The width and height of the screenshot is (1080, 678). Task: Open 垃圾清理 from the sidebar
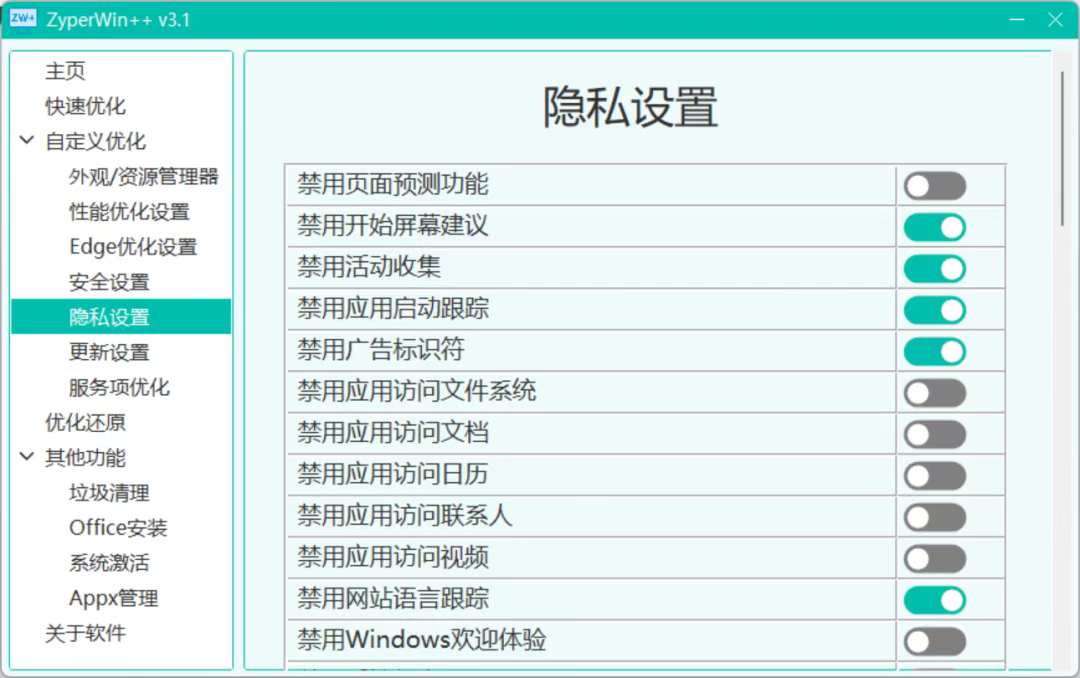click(x=109, y=493)
